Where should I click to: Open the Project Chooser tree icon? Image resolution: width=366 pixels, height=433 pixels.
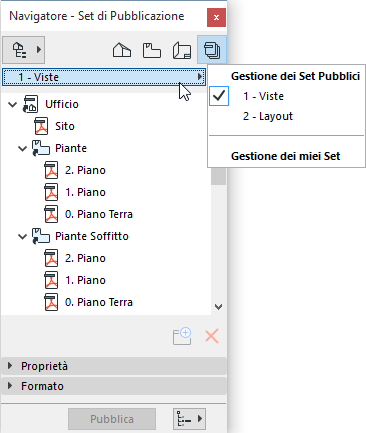[19, 50]
